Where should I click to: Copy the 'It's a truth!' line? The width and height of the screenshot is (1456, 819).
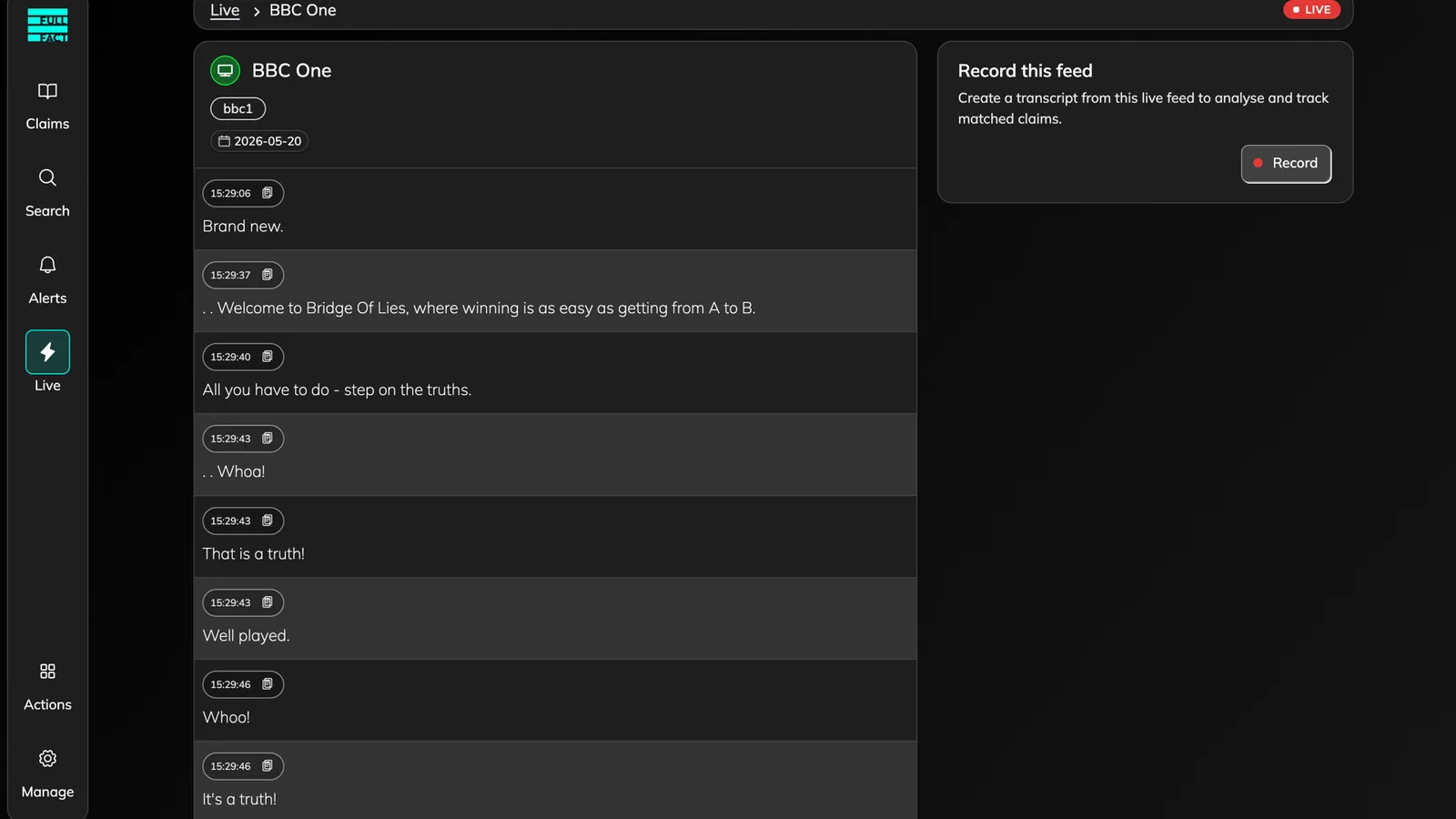click(x=268, y=766)
